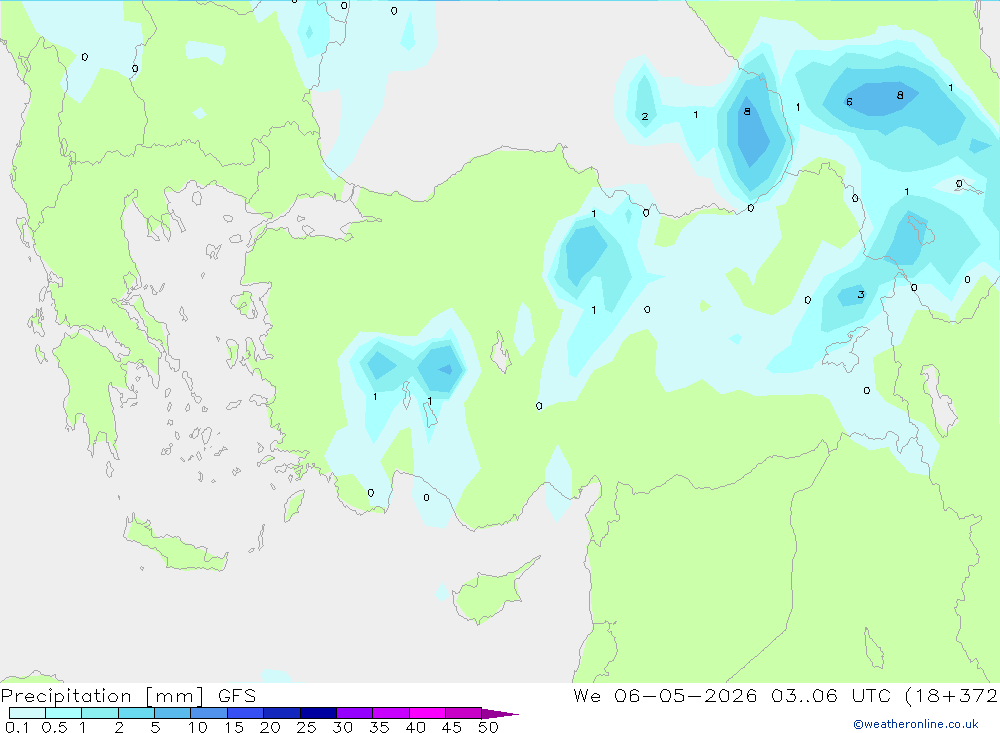Select the 25–30 mm navy legend swatch

[x=318, y=713]
